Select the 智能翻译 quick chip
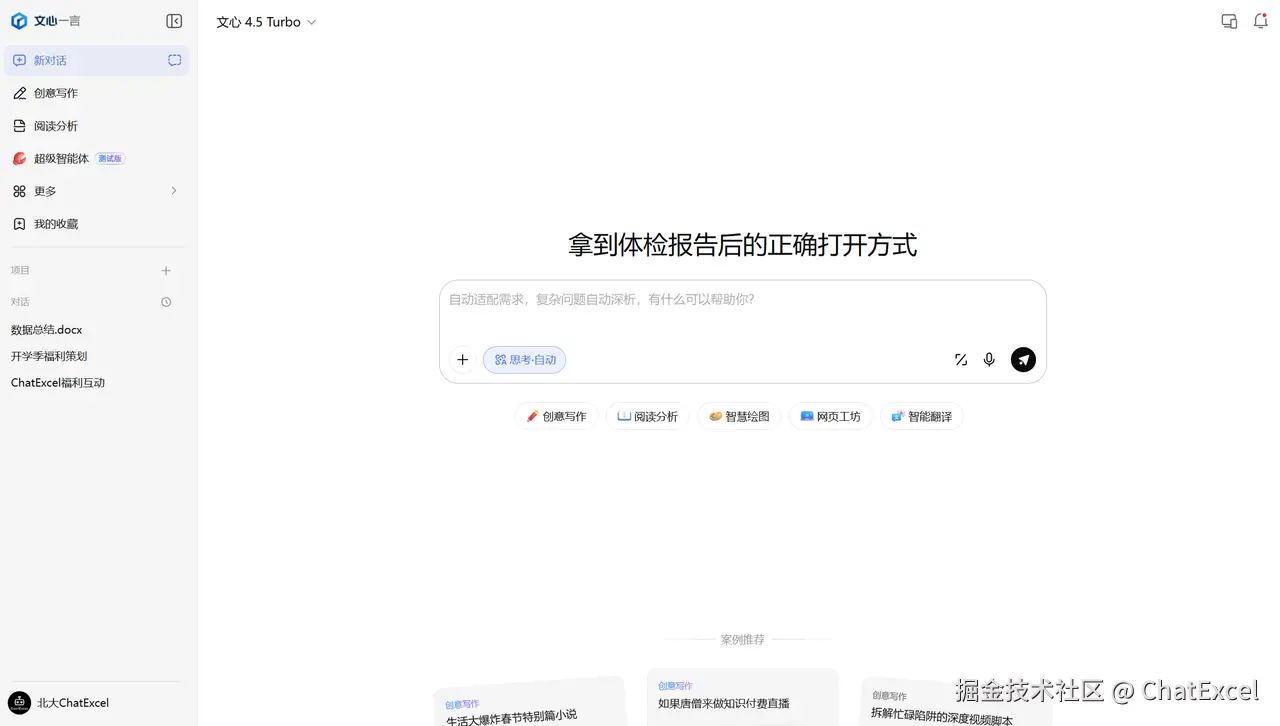The height and width of the screenshot is (726, 1280). click(921, 417)
